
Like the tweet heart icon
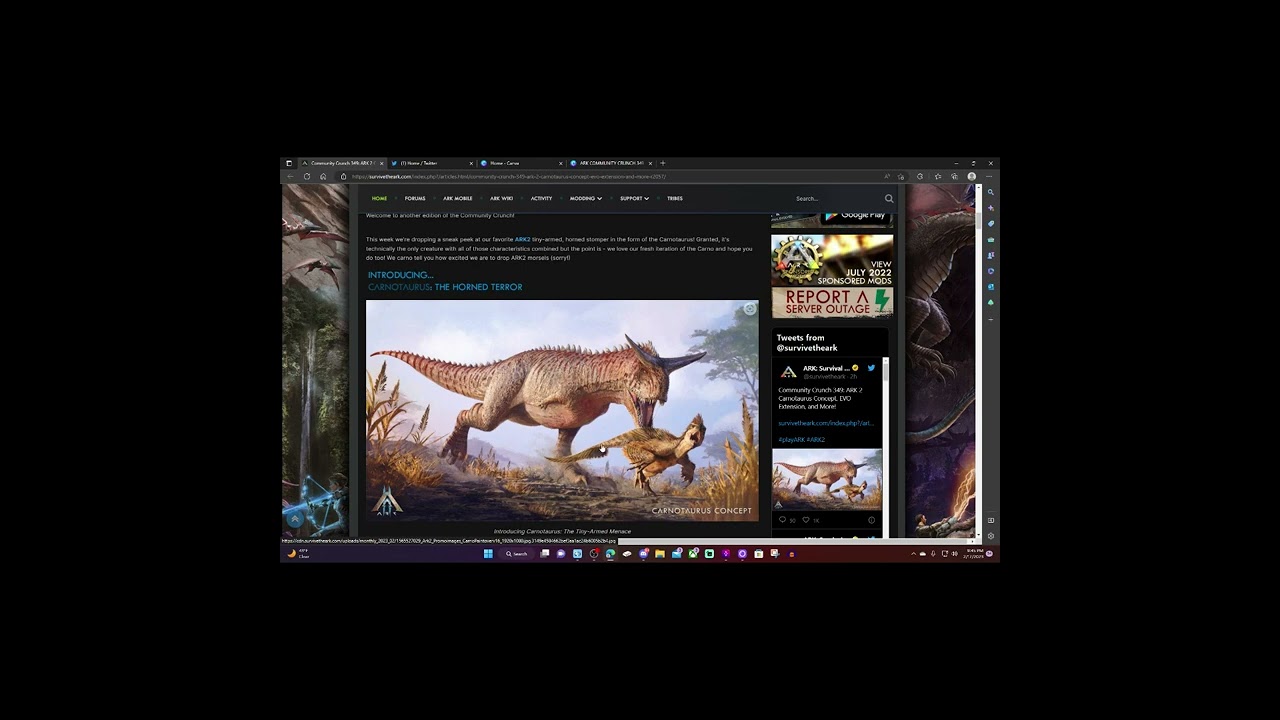click(806, 520)
